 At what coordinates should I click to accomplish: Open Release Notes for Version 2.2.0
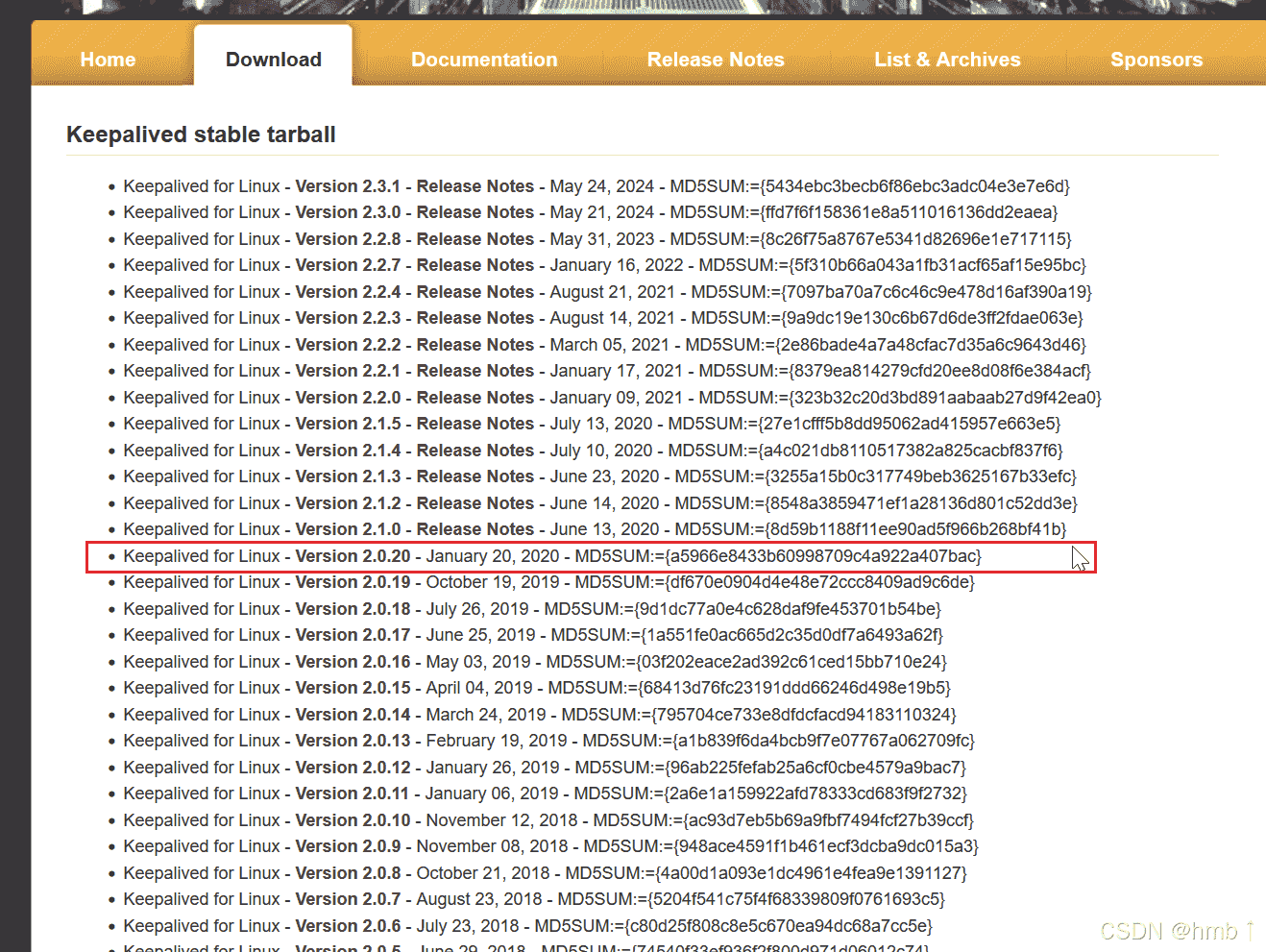click(x=475, y=398)
